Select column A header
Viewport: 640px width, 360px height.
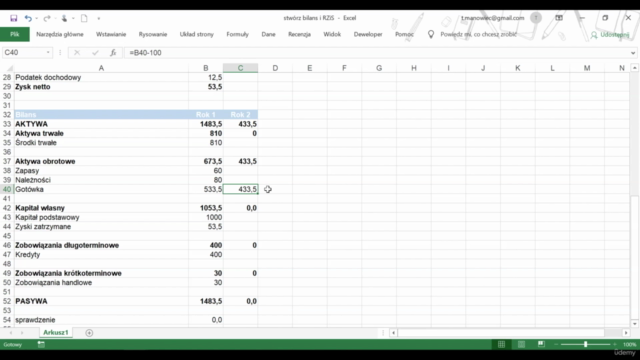click(x=101, y=68)
